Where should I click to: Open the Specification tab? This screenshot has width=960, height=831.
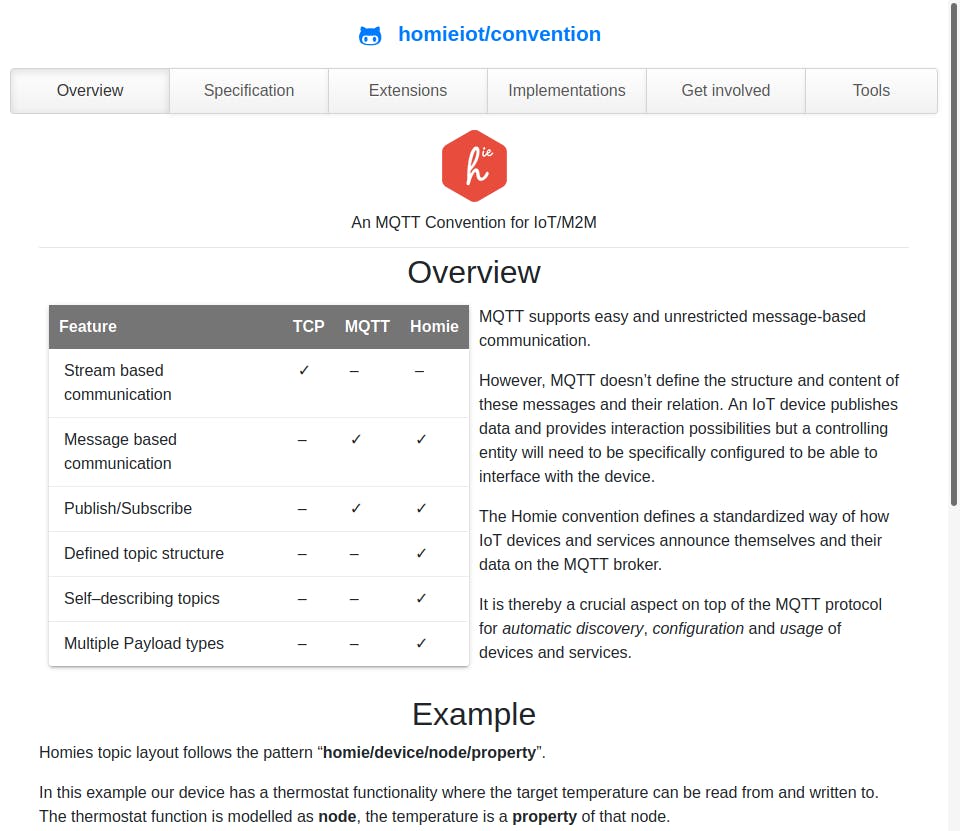[x=249, y=91]
